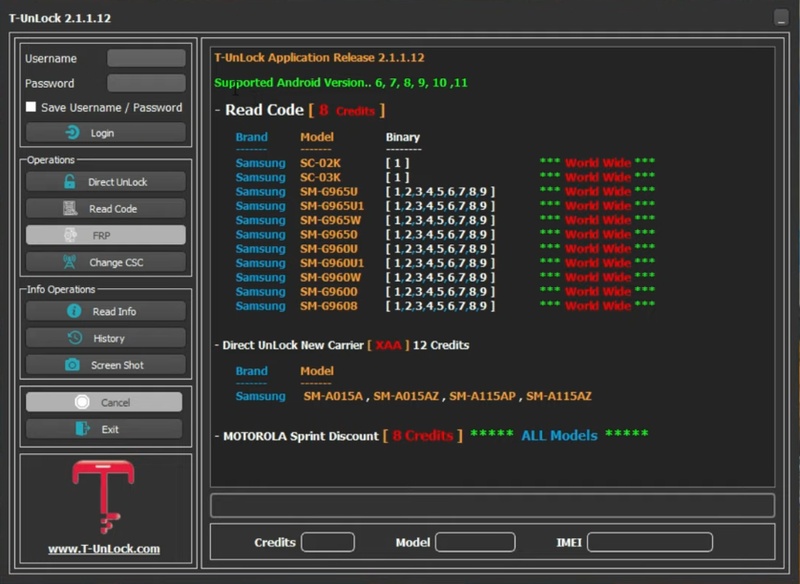
Task: Click the Username input field
Action: pyautogui.click(x=146, y=58)
